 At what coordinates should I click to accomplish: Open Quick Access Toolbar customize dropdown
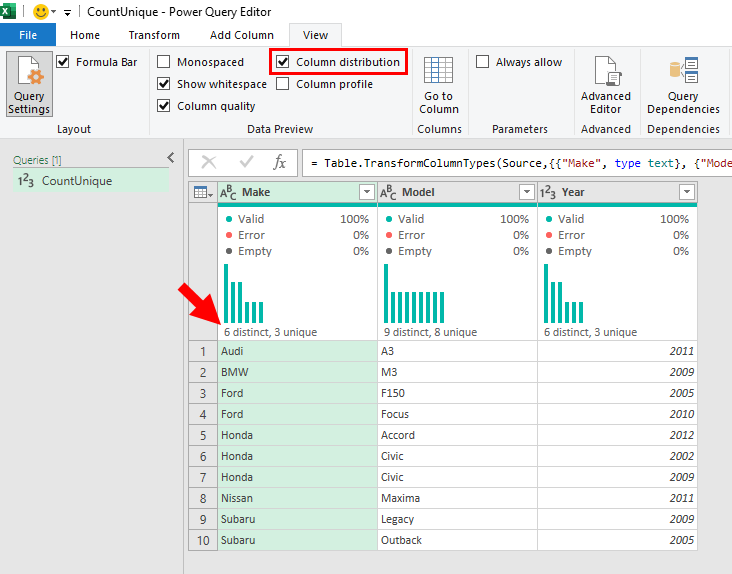click(68, 13)
